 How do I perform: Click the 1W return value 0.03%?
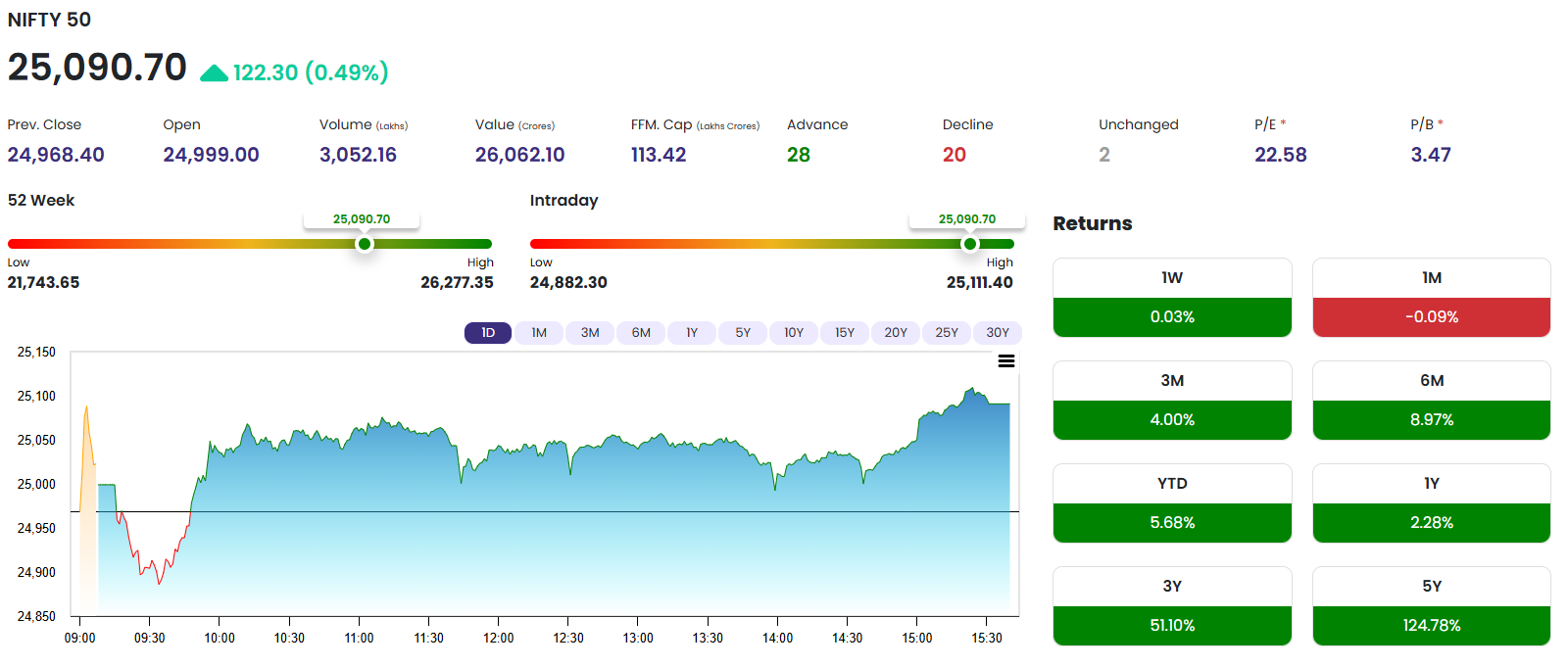click(1172, 317)
